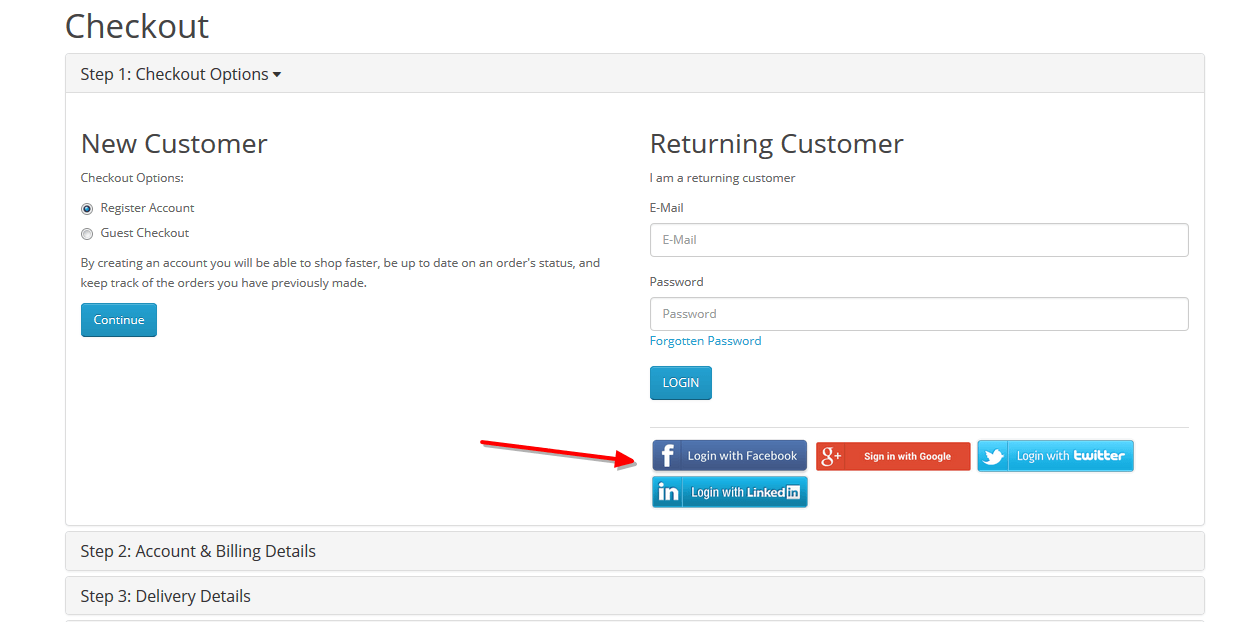Open the Forgotten Password link
The width and height of the screenshot is (1242, 622).
pos(705,341)
